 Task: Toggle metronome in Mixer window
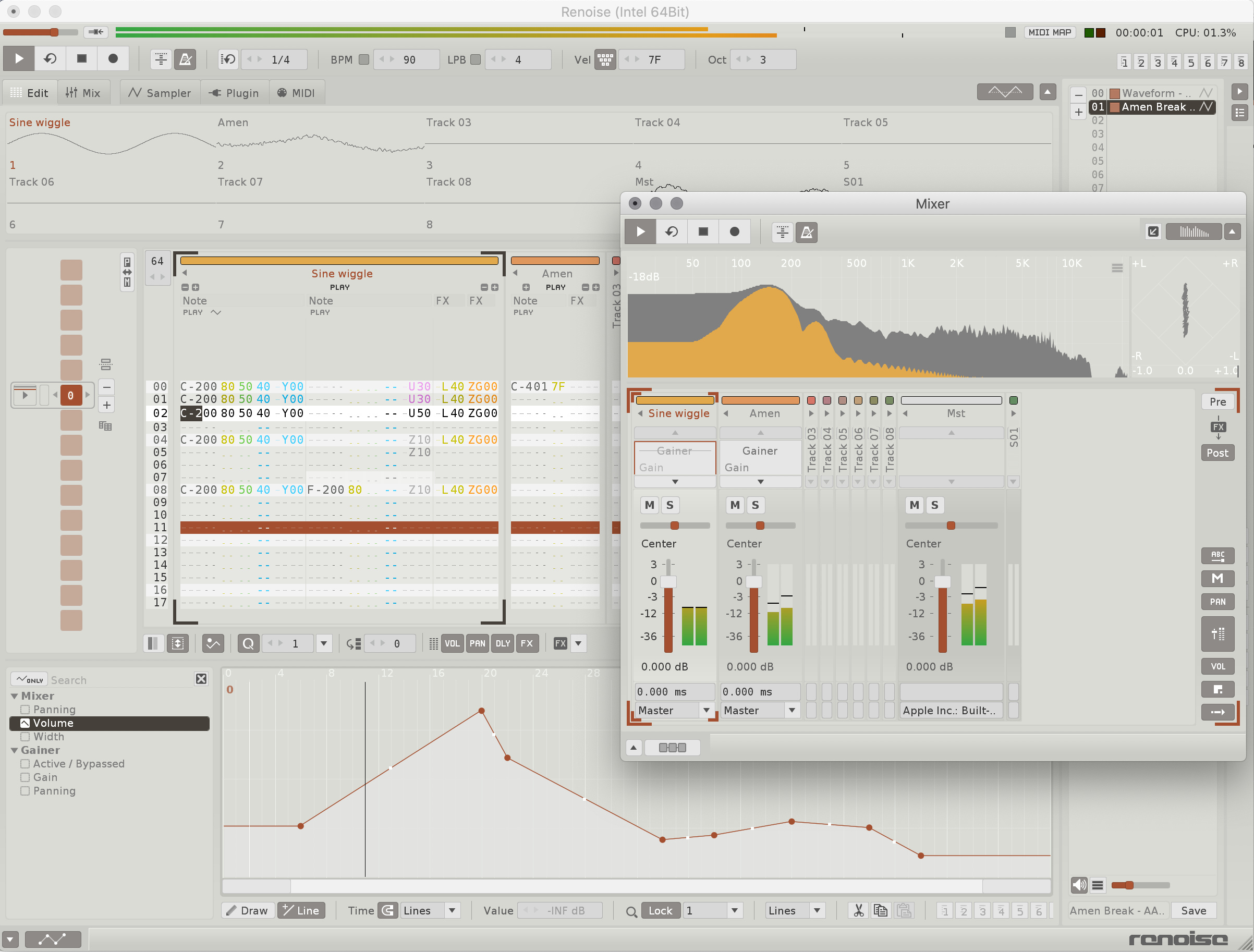click(x=806, y=232)
